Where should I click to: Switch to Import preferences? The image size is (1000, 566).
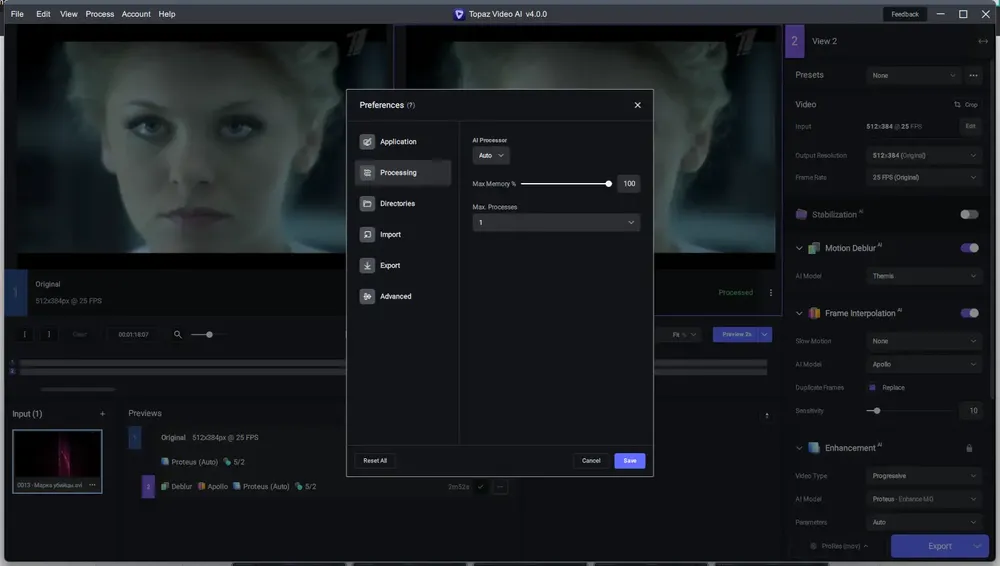pos(402,235)
